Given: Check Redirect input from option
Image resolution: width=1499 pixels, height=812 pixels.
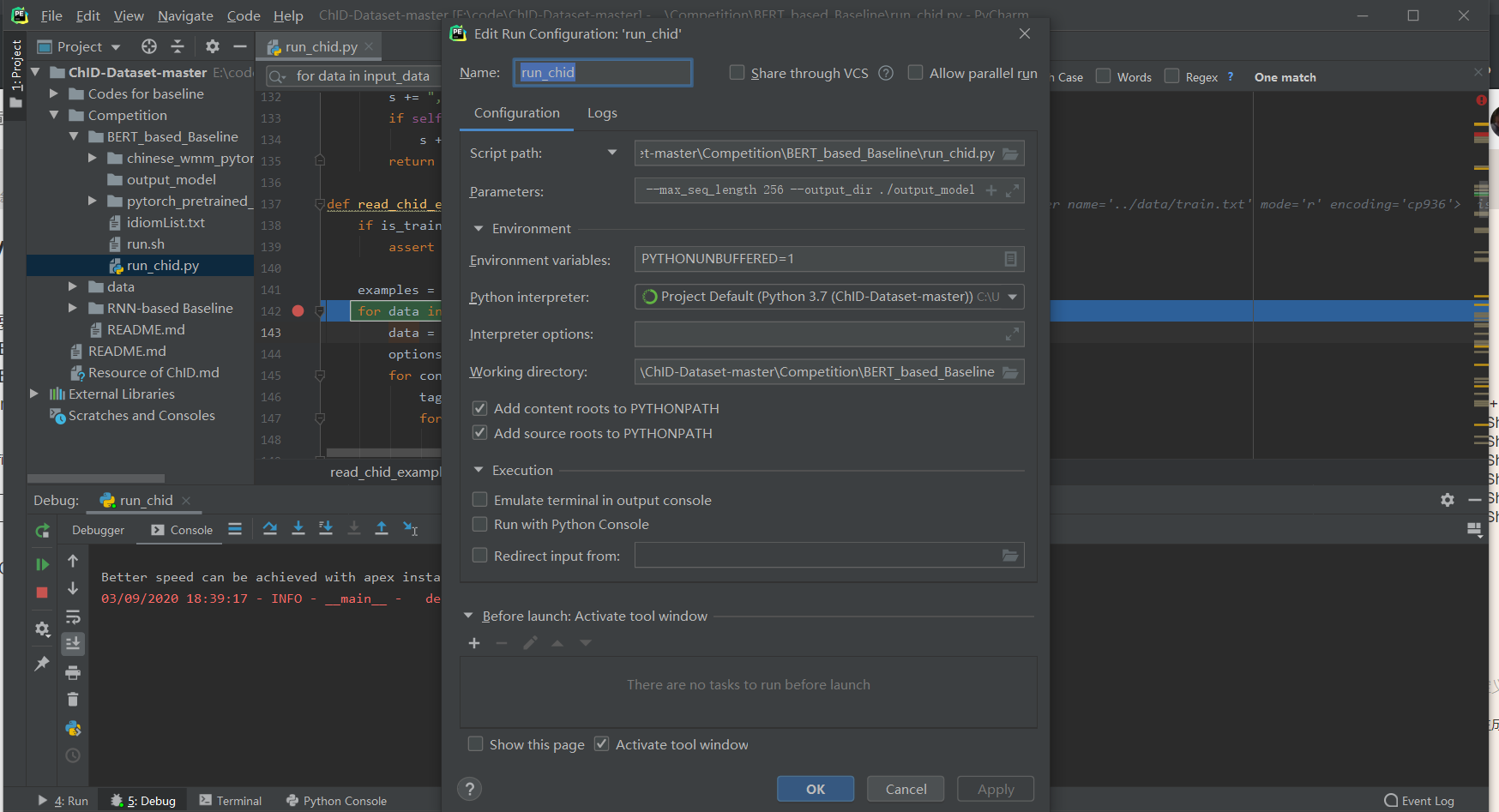Looking at the screenshot, I should 480,556.
